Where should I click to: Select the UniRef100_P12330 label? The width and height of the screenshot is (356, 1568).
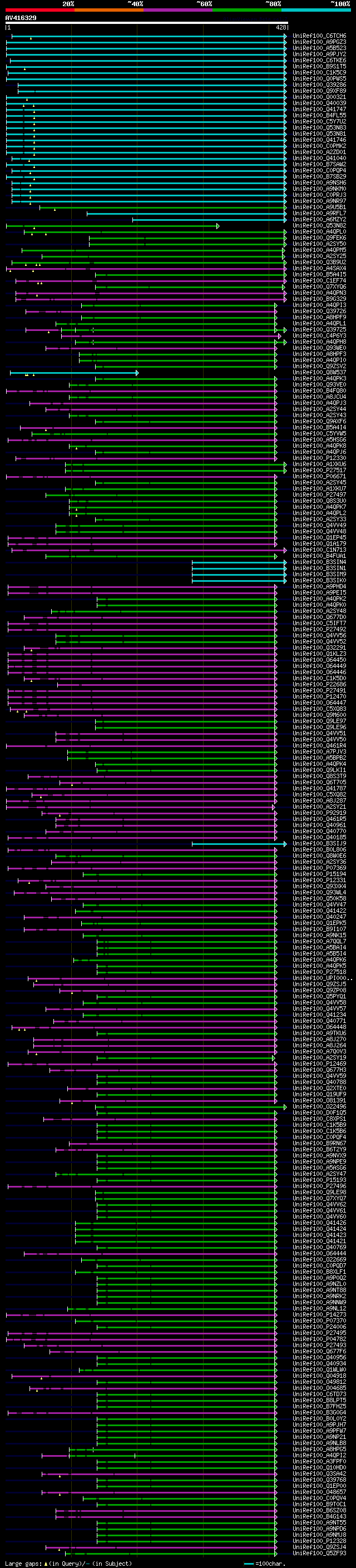[319, 458]
